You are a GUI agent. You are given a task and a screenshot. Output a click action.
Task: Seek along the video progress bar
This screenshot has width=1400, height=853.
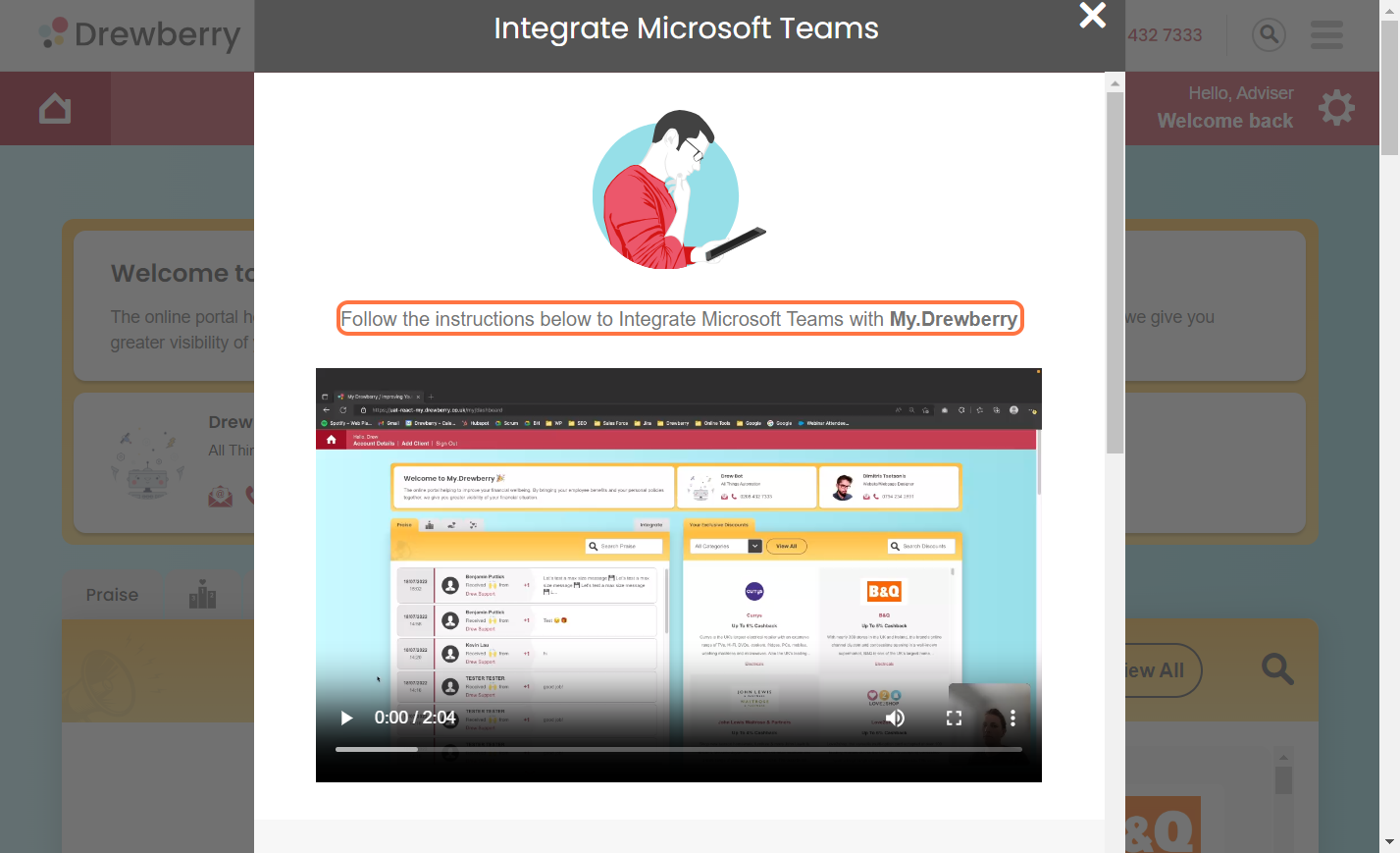(679, 750)
